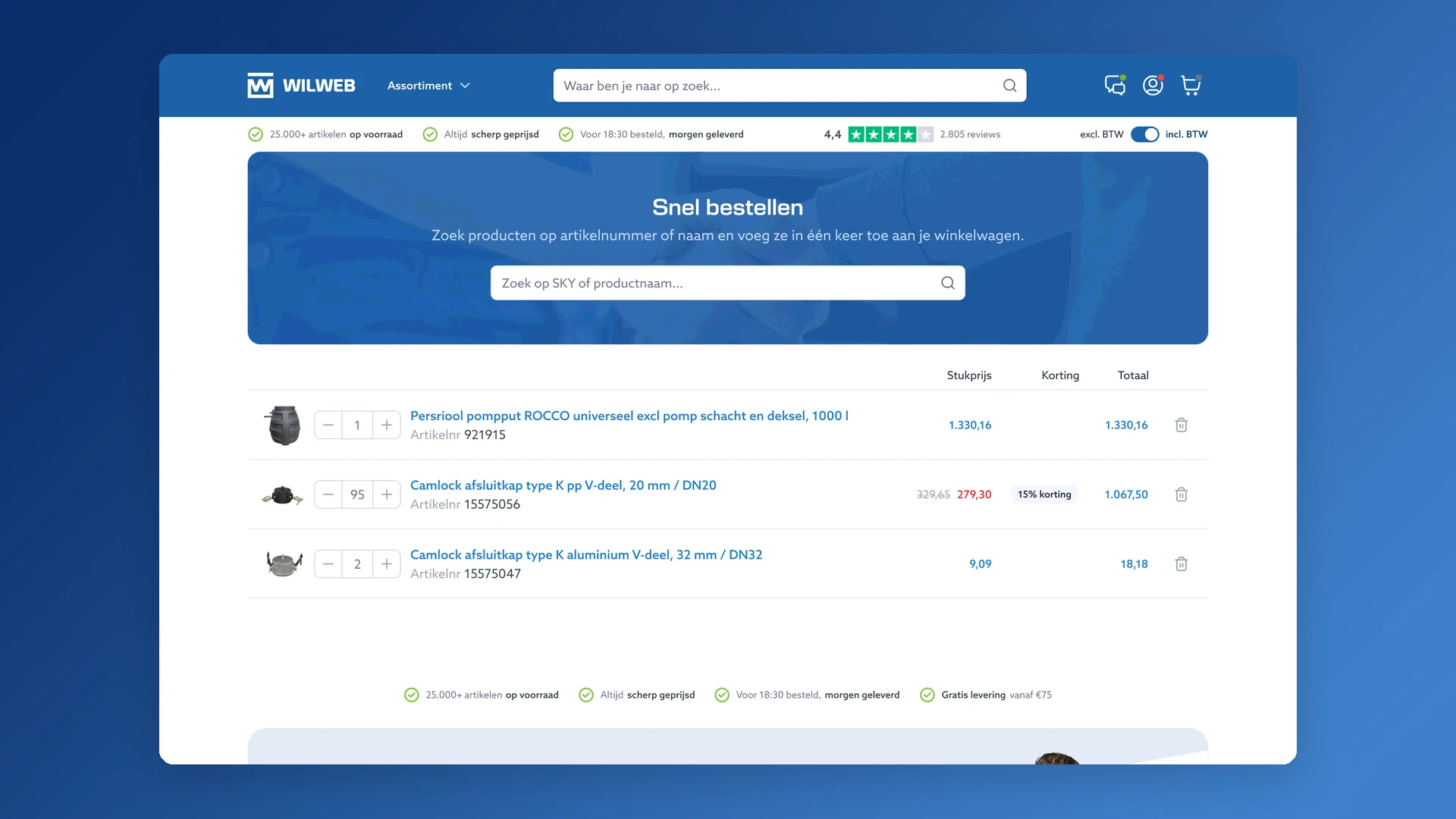Open the 2.805 reviews link

coord(970,134)
